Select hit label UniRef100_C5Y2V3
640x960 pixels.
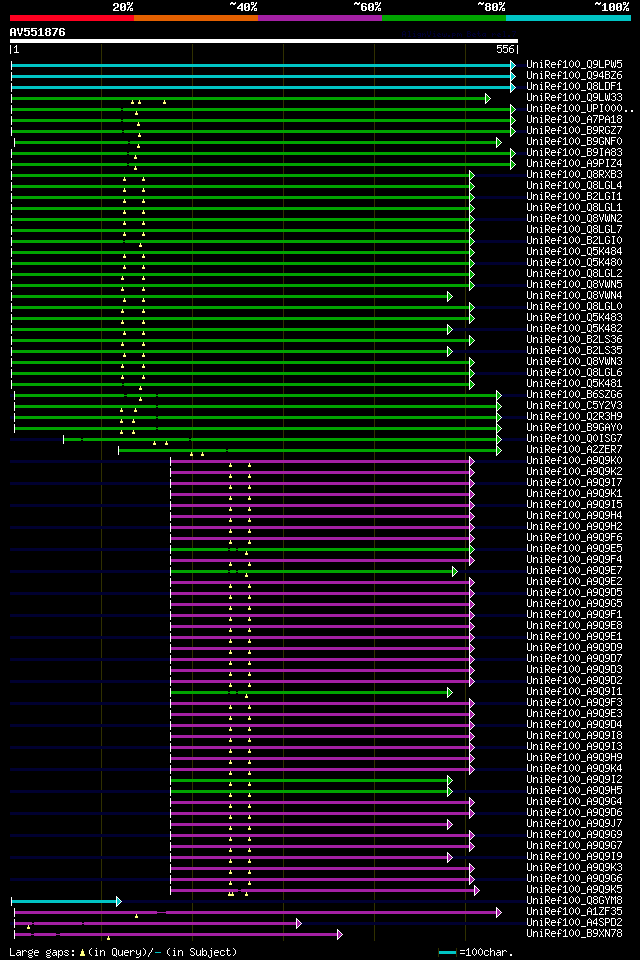[574, 406]
